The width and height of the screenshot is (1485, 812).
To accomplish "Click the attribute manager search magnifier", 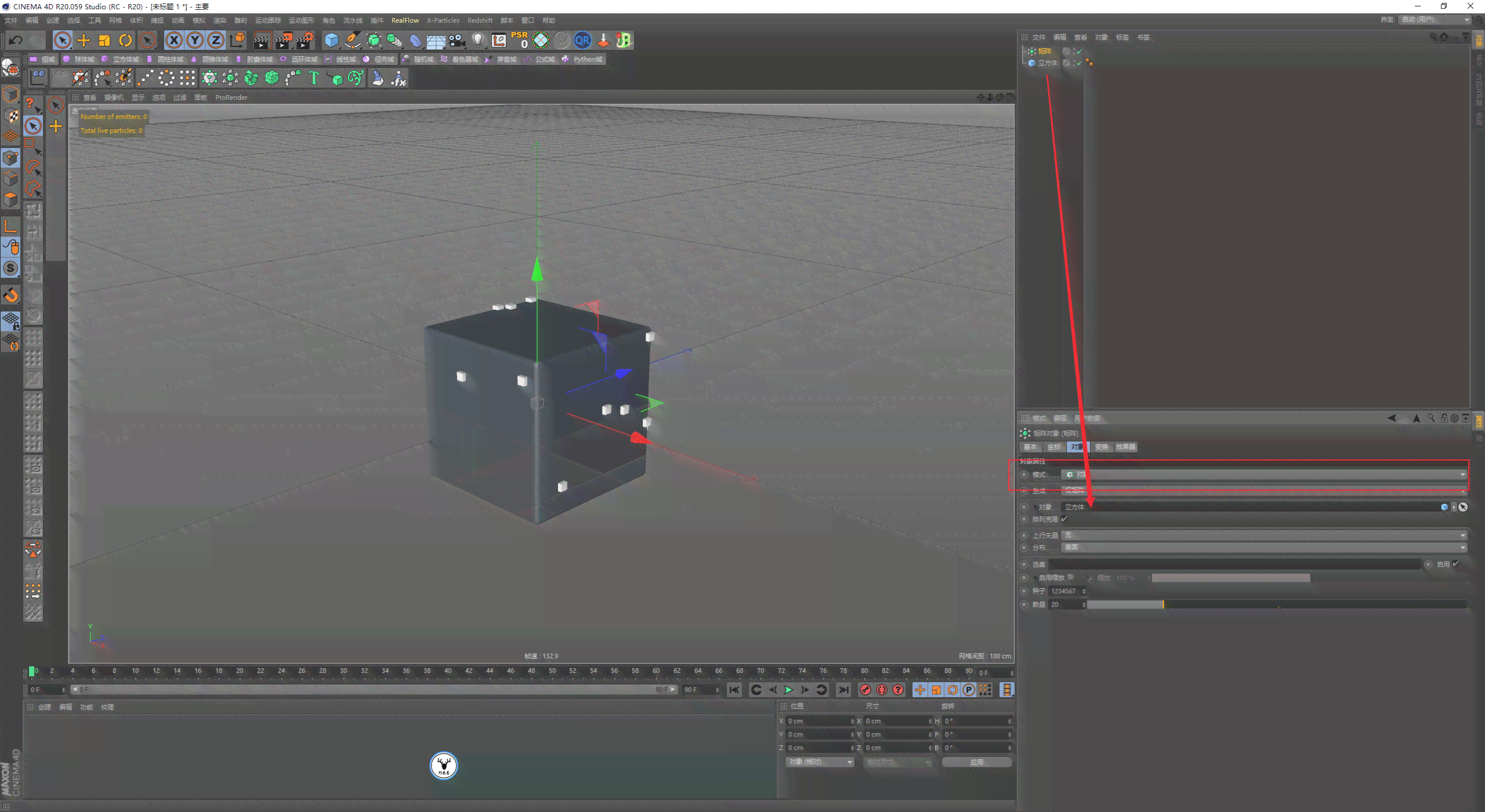I will (x=1431, y=418).
